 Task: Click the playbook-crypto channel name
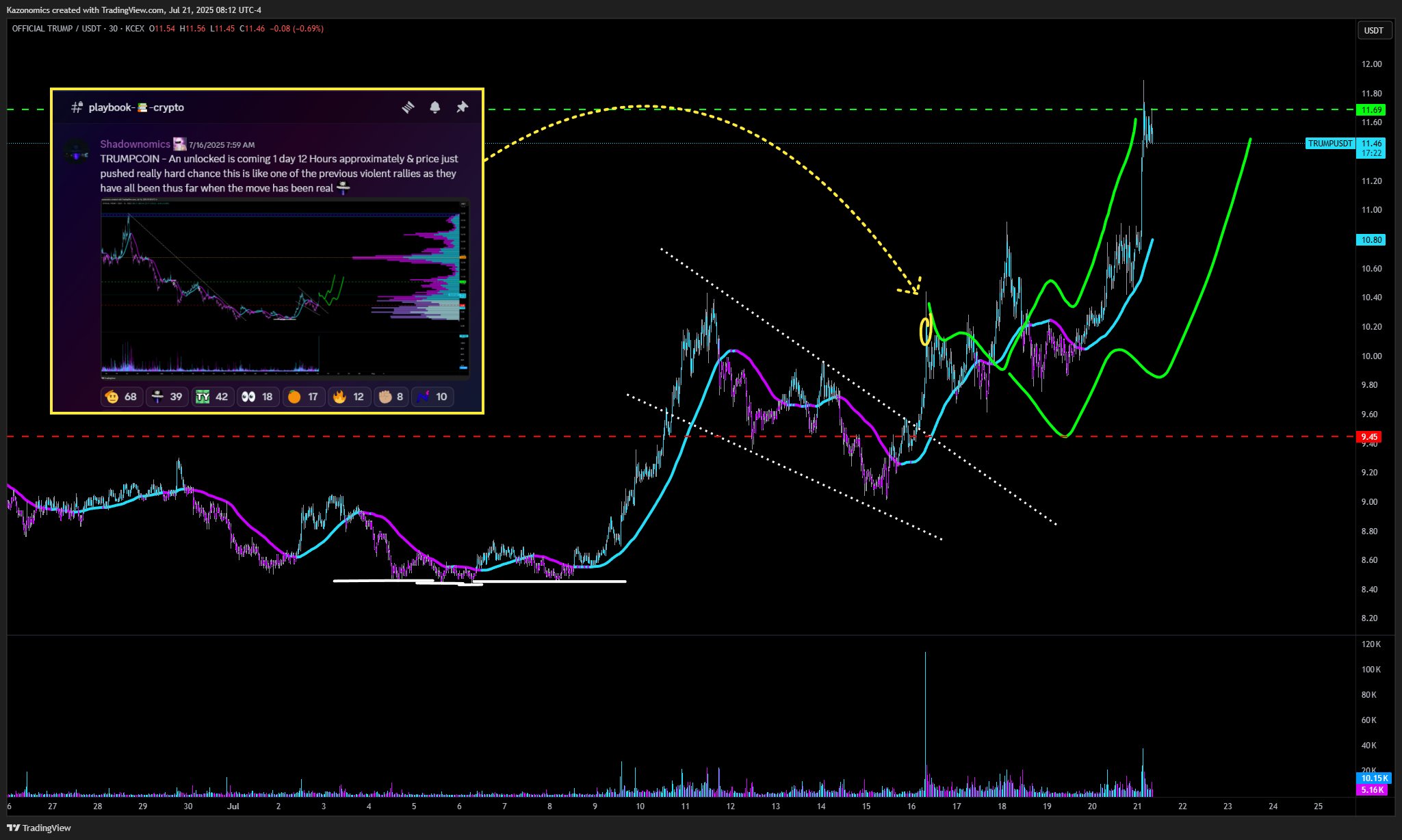coord(136,107)
